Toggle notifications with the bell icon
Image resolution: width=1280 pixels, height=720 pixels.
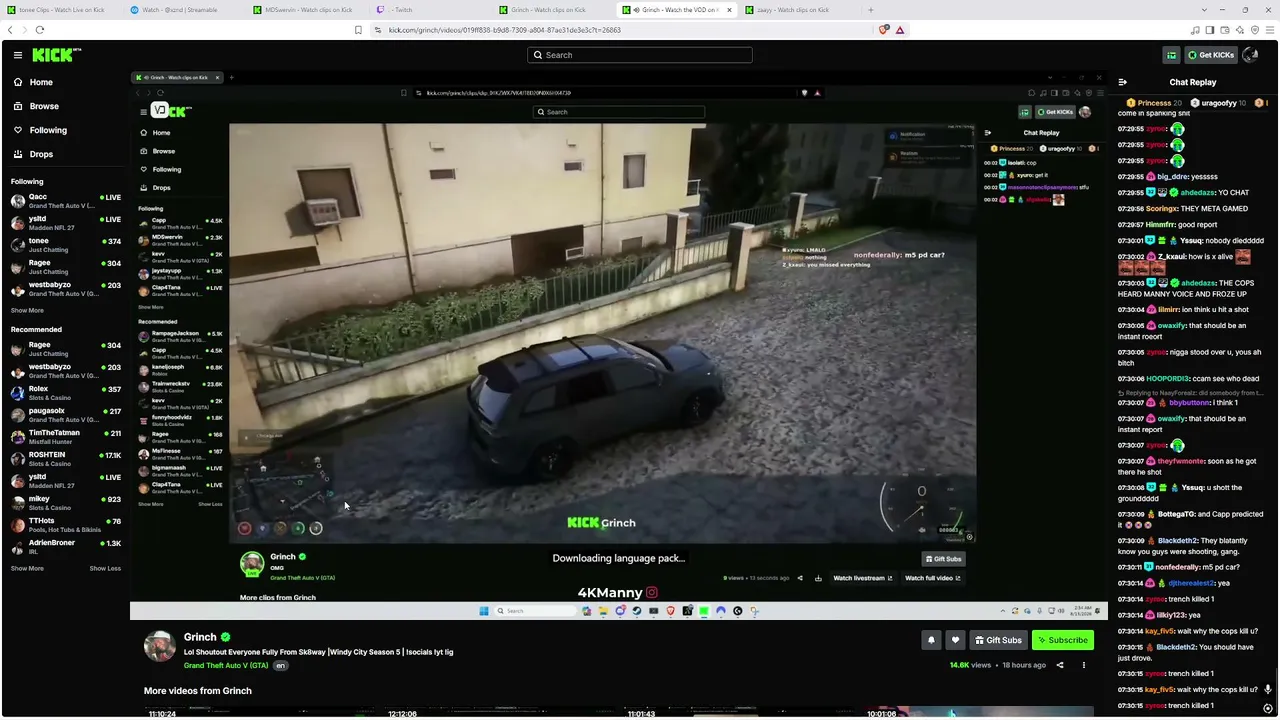click(931, 640)
